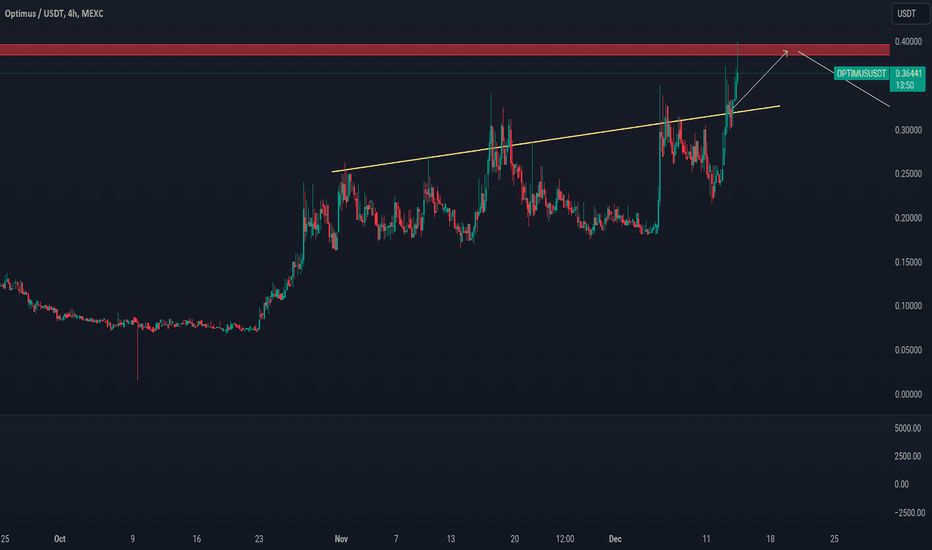The height and width of the screenshot is (550, 932).
Task: Click the 0.20000 price axis label
Action: 908,218
